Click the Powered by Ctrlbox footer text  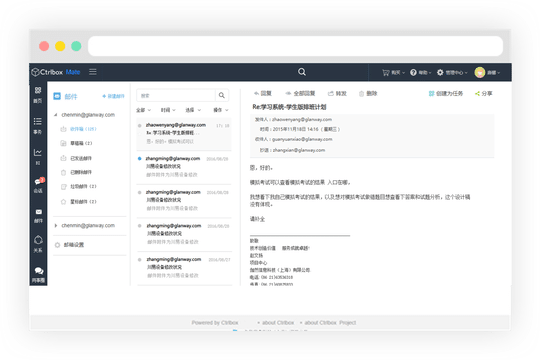[215, 323]
